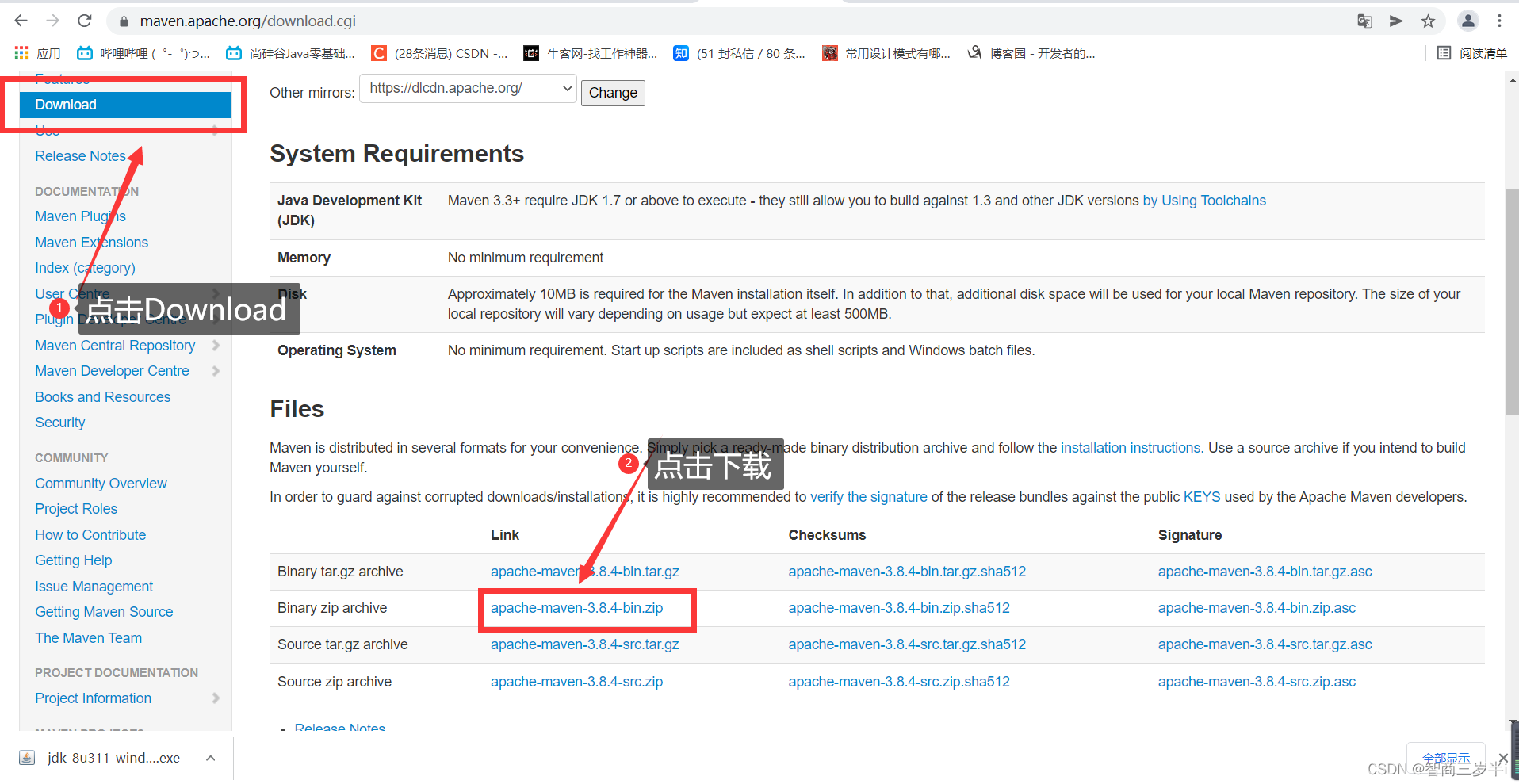The height and width of the screenshot is (784, 1519).
Task: Click the Change mirror button
Action: pos(613,93)
